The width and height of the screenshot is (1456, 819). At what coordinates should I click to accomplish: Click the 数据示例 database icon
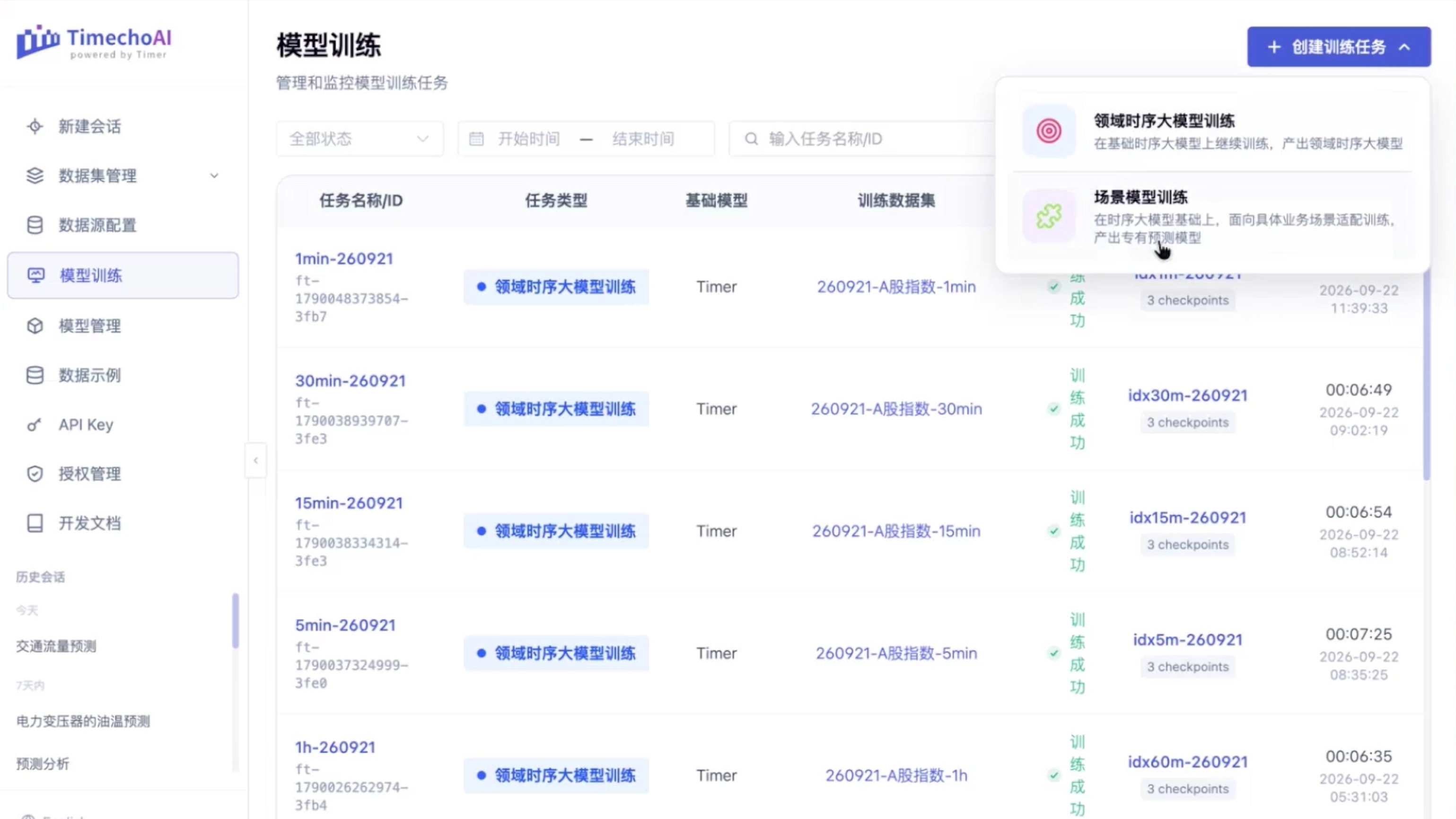[x=35, y=375]
